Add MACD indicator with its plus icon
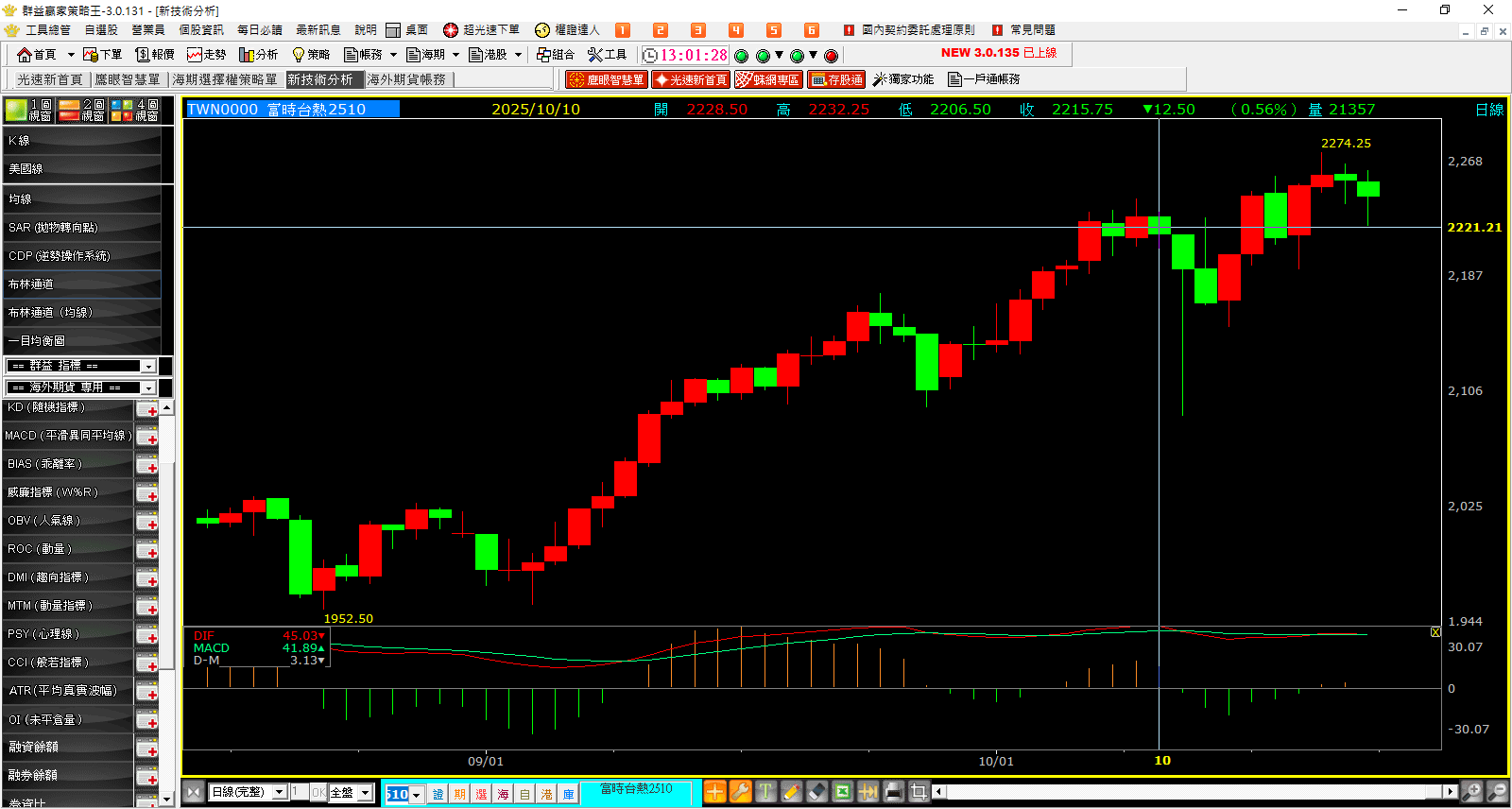The height and width of the screenshot is (809, 1512). tap(147, 437)
